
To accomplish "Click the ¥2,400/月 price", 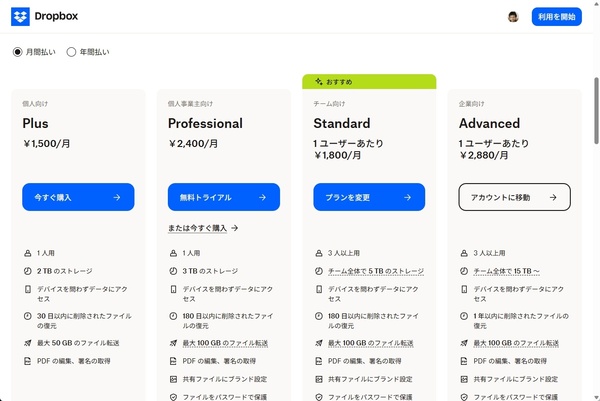I will tap(193, 143).
